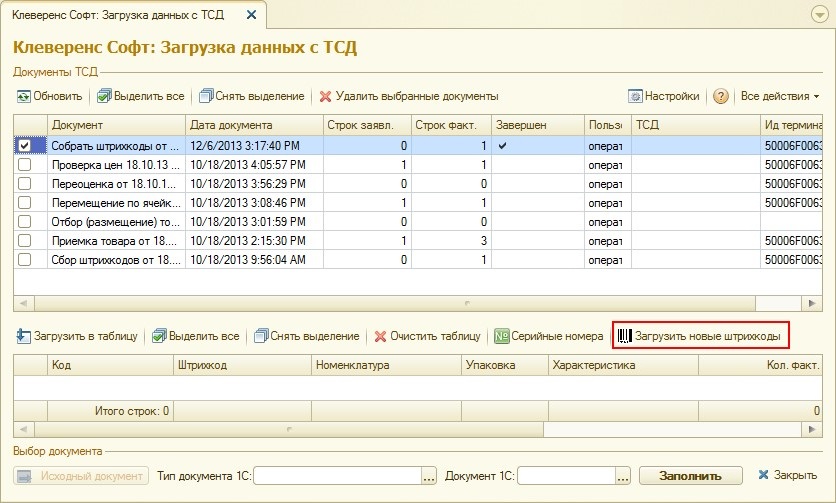Click Очистить таблицу label
The image size is (836, 503).
[436, 337]
